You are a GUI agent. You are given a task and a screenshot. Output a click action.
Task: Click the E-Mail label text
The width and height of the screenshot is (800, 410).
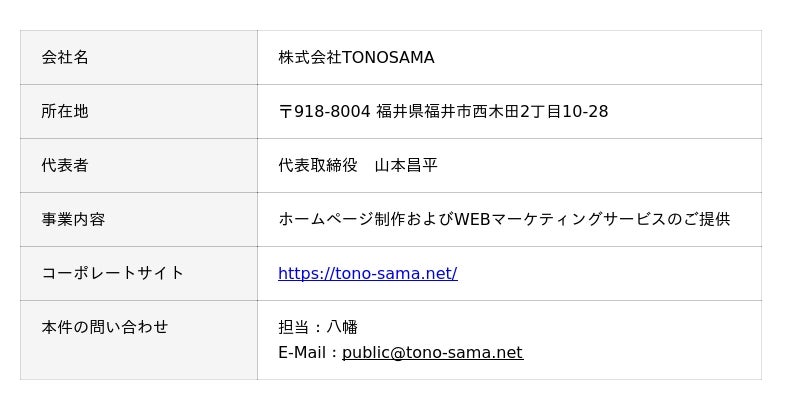[x=303, y=352]
